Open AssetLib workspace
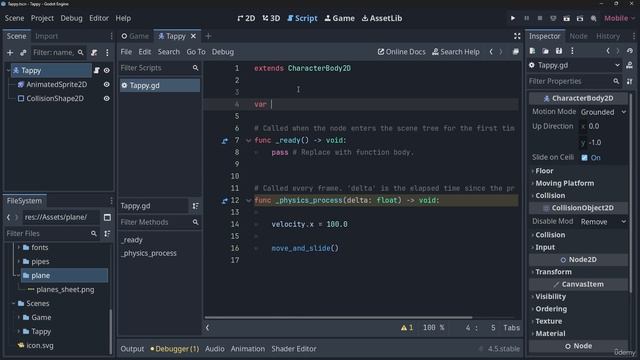640x360 pixels. click(x=382, y=18)
